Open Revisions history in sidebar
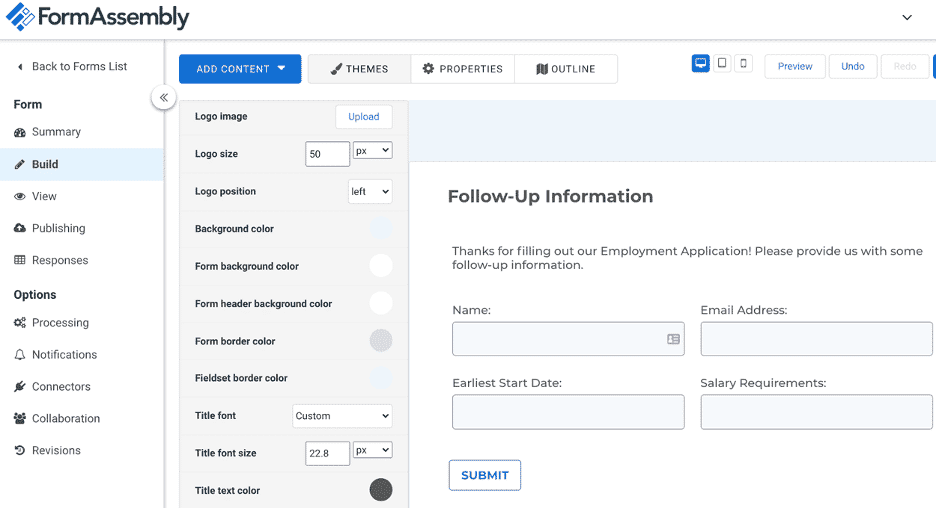 (x=56, y=451)
